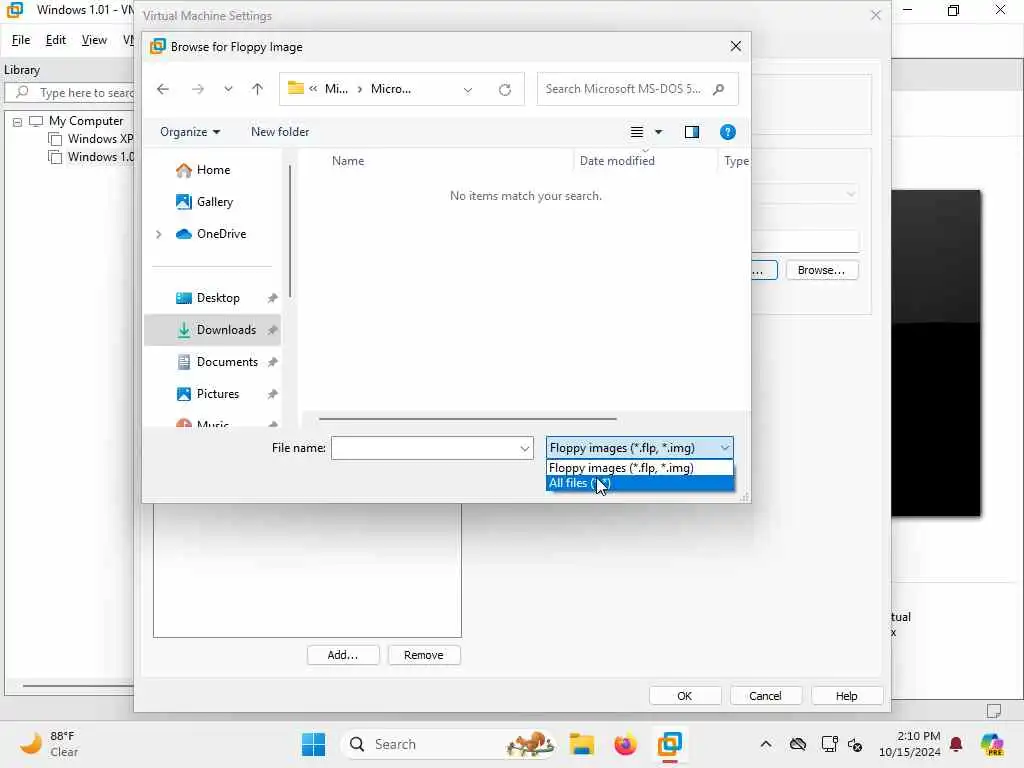
Task: Open the Copilot preview icon
Action: pos(992,744)
